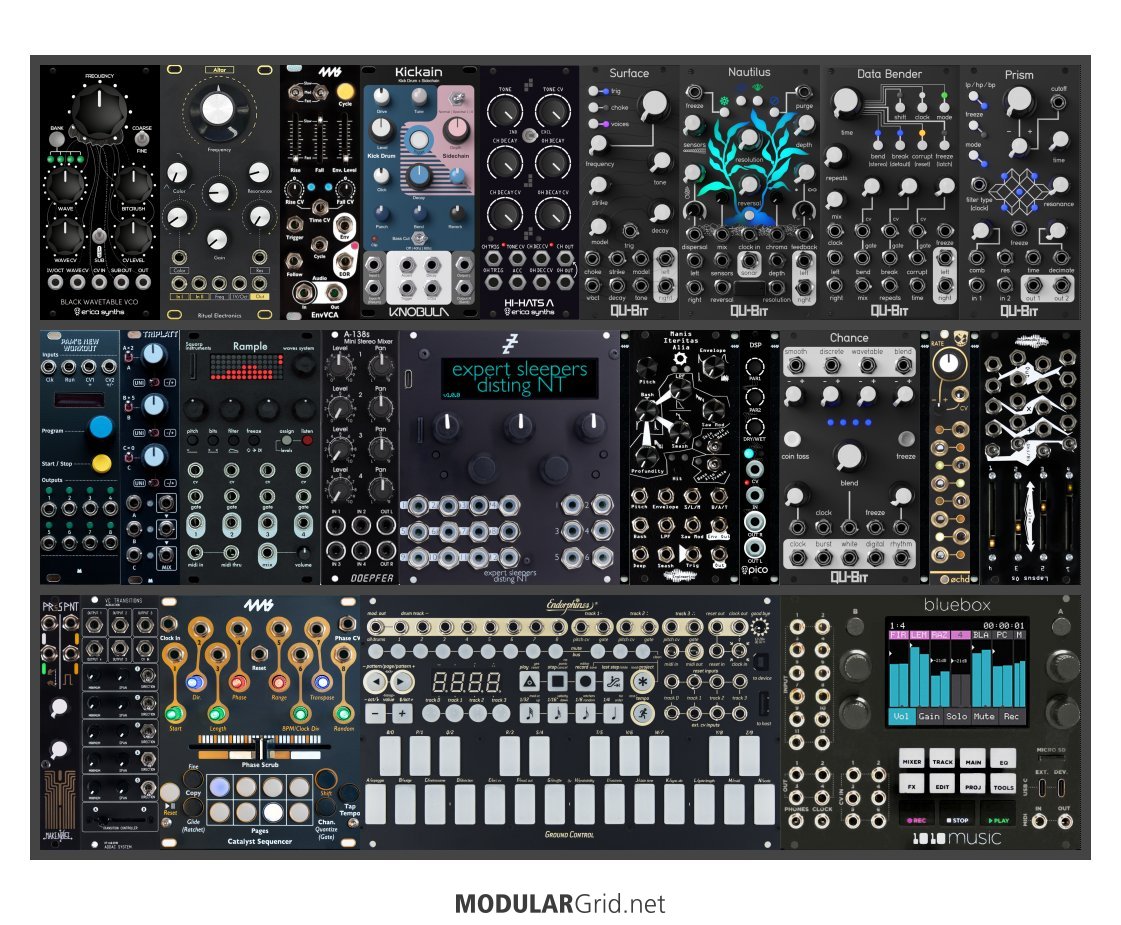Select the 1/8 note division button
This screenshot has height=925, width=1121.
tap(586, 712)
